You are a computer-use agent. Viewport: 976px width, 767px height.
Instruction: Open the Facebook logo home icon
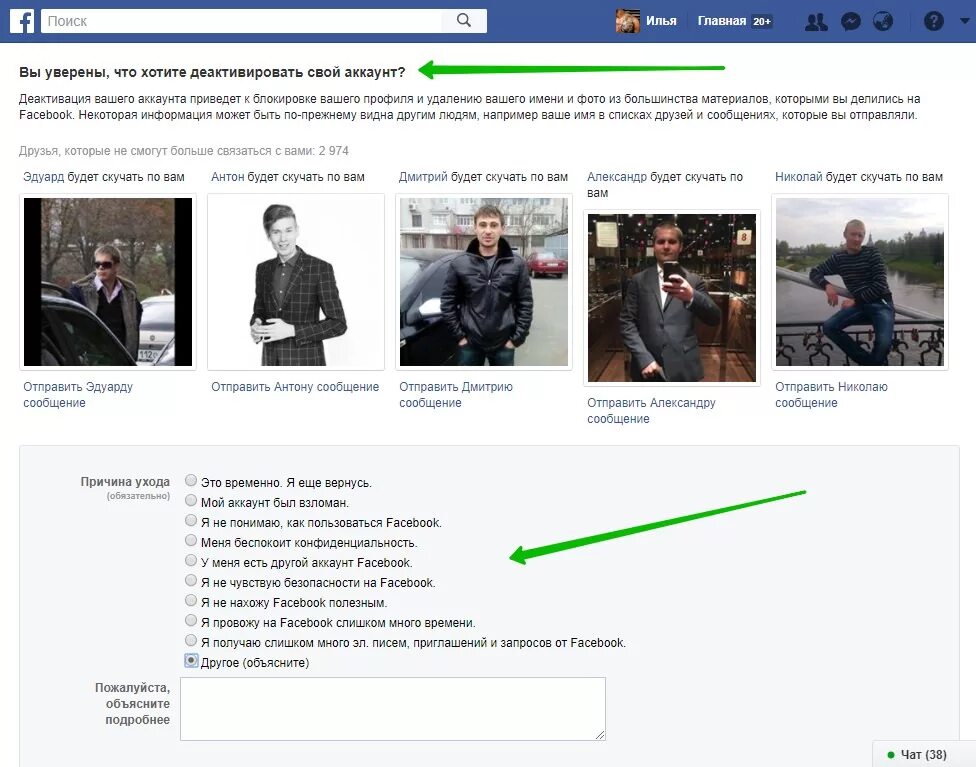pyautogui.click(x=22, y=21)
